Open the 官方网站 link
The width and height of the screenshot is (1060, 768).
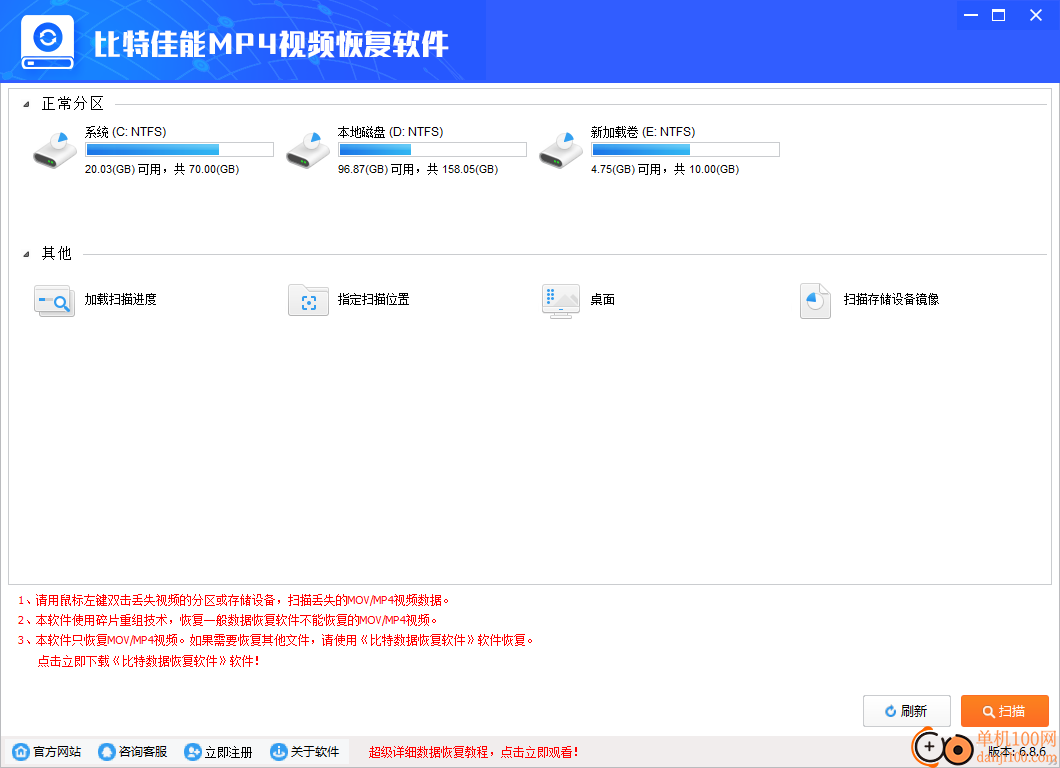pos(57,752)
